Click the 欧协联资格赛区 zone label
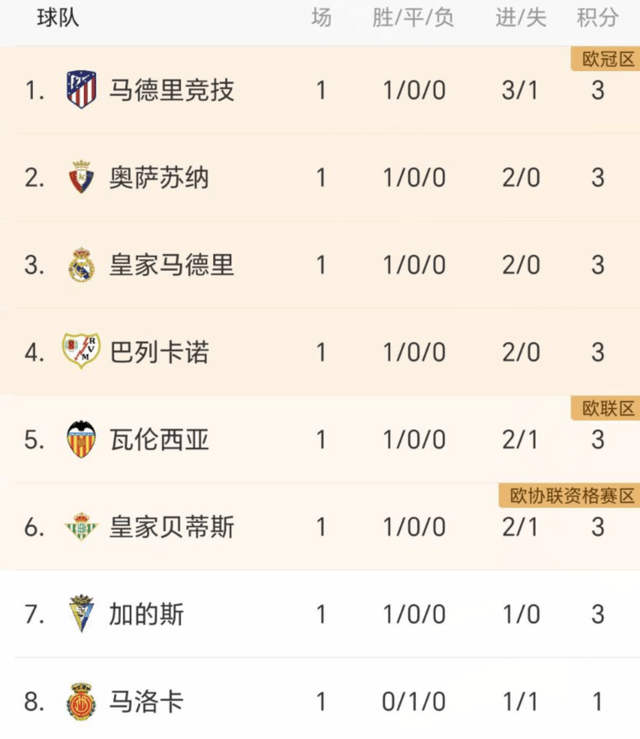The height and width of the screenshot is (739, 640). (x=569, y=496)
